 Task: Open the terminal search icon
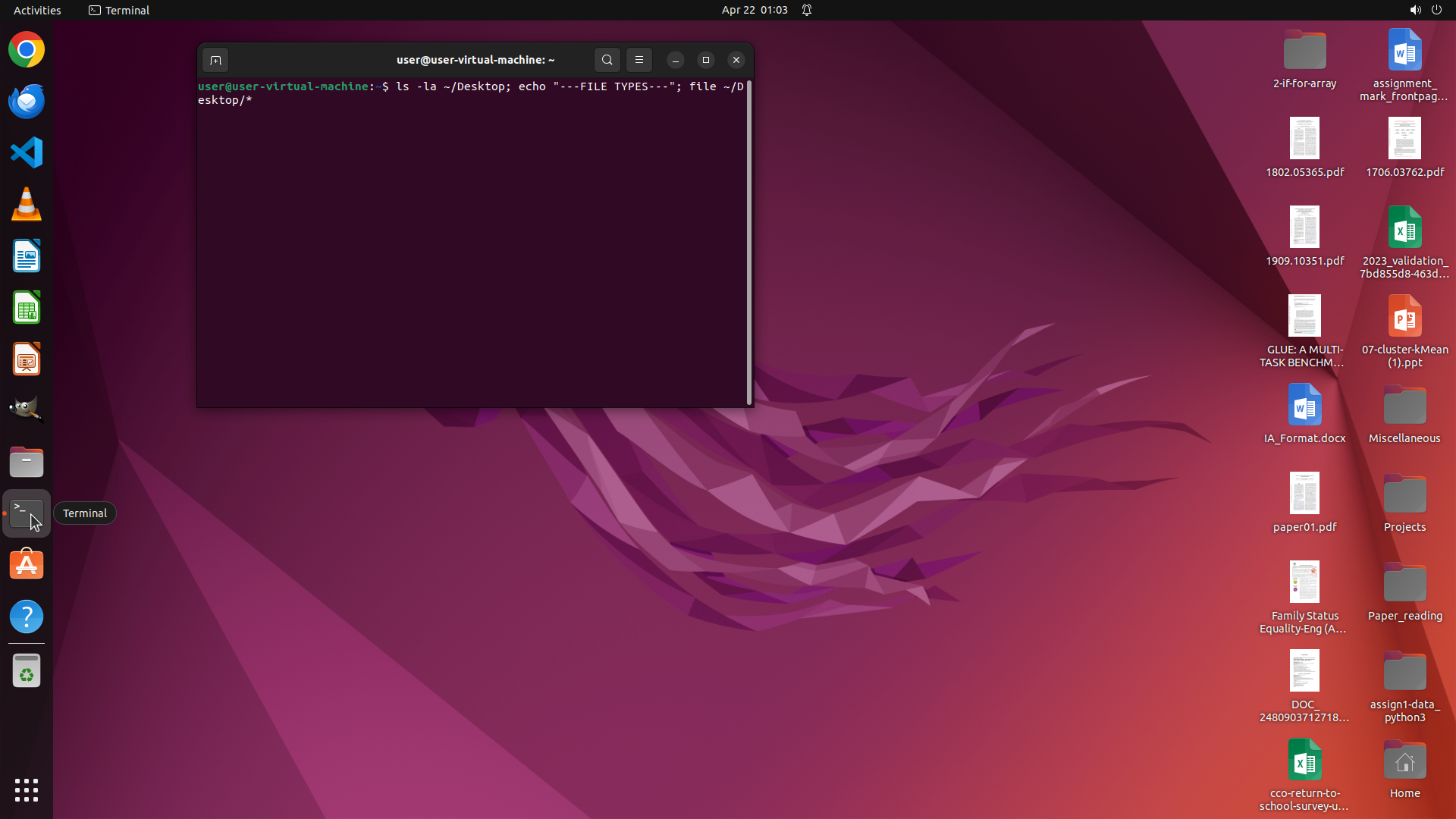coord(607,60)
